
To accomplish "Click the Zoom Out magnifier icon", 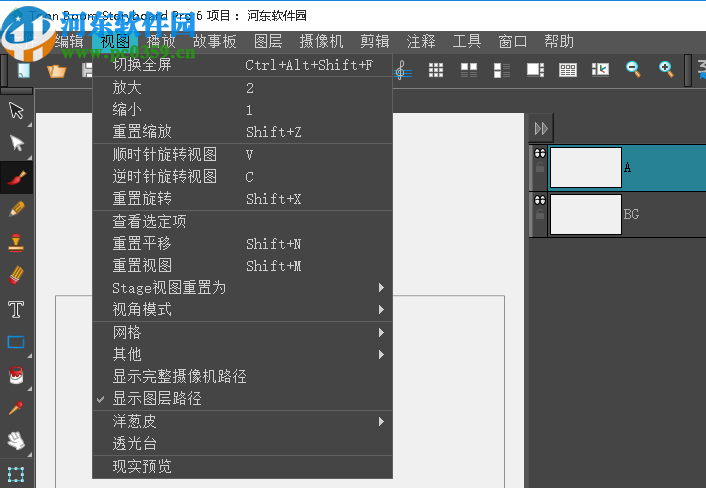I will 633,69.
